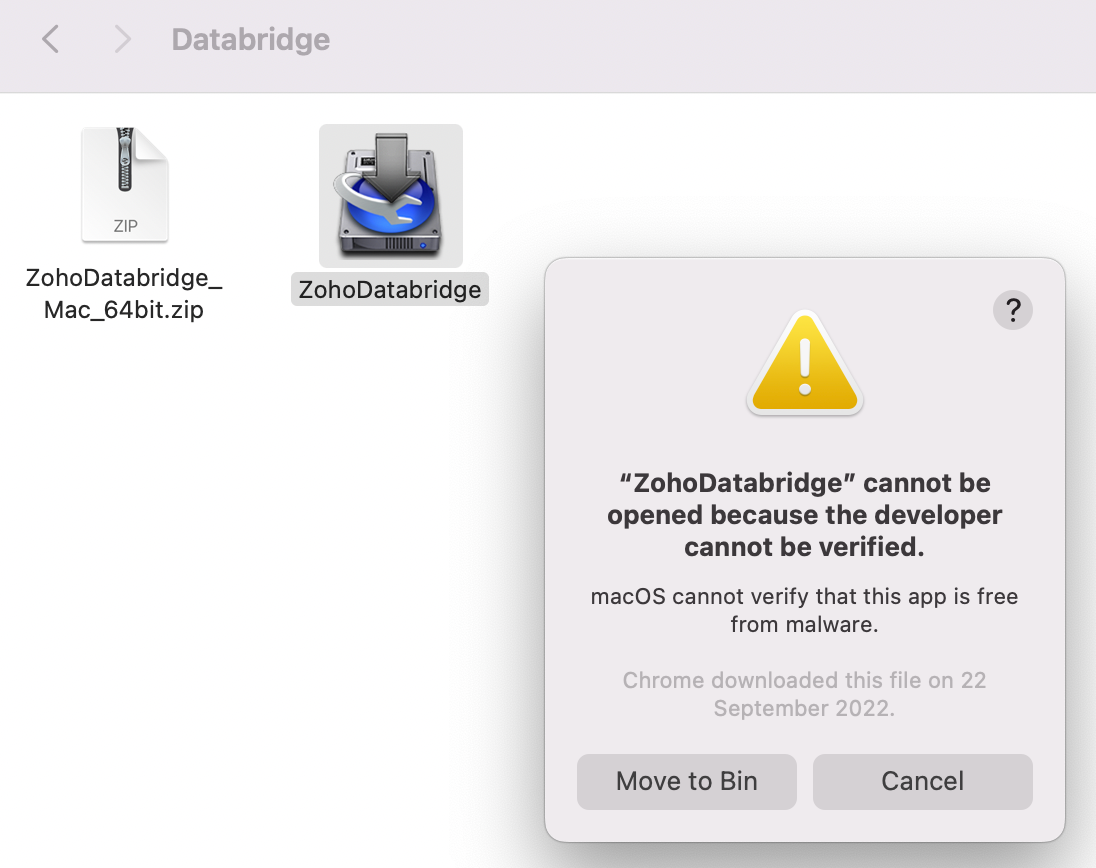Click the Move to Bin button
Image resolution: width=1096 pixels, height=868 pixels.
pyautogui.click(x=686, y=781)
